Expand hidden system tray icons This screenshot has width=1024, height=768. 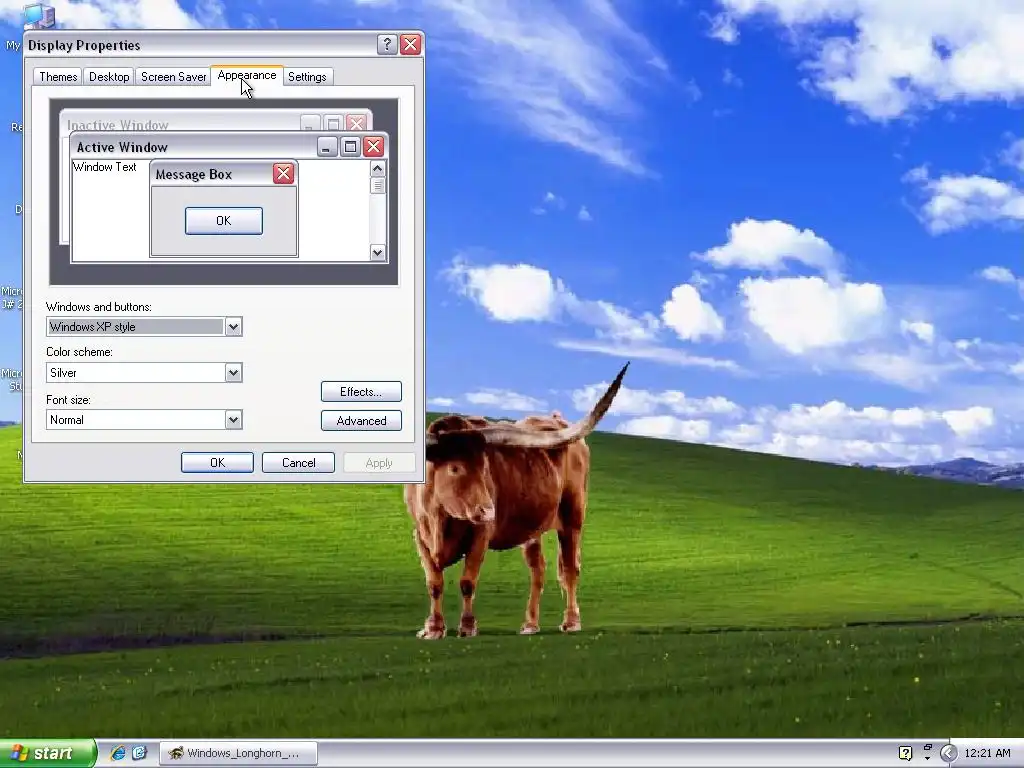pos(948,753)
